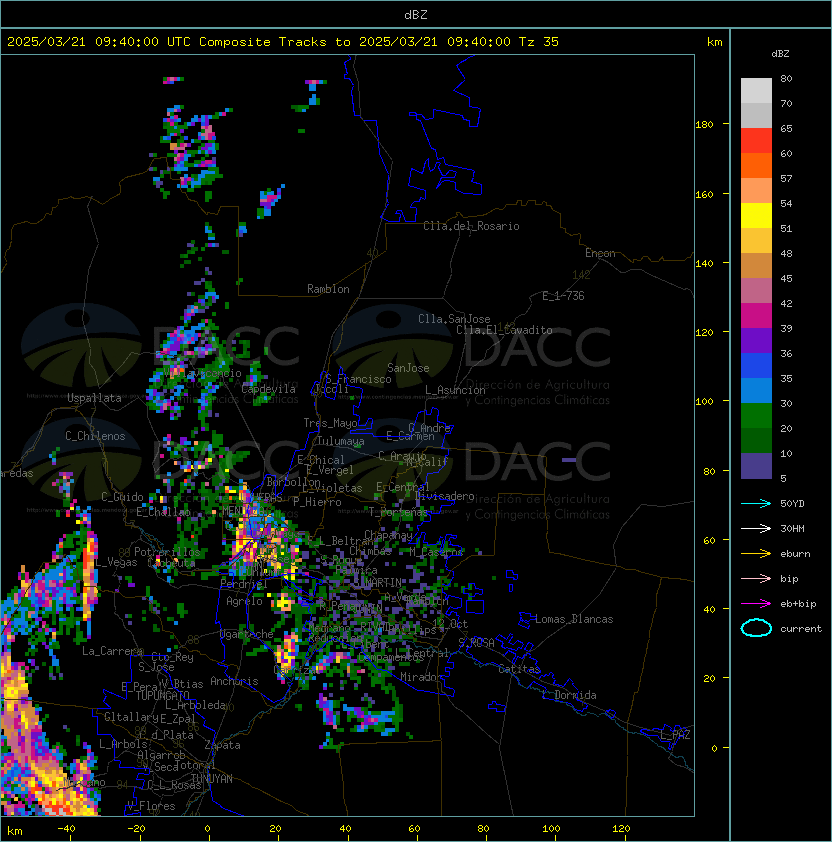The height and width of the screenshot is (842, 832).
Task: Click the '180' km tick on right axis
Action: tap(704, 125)
